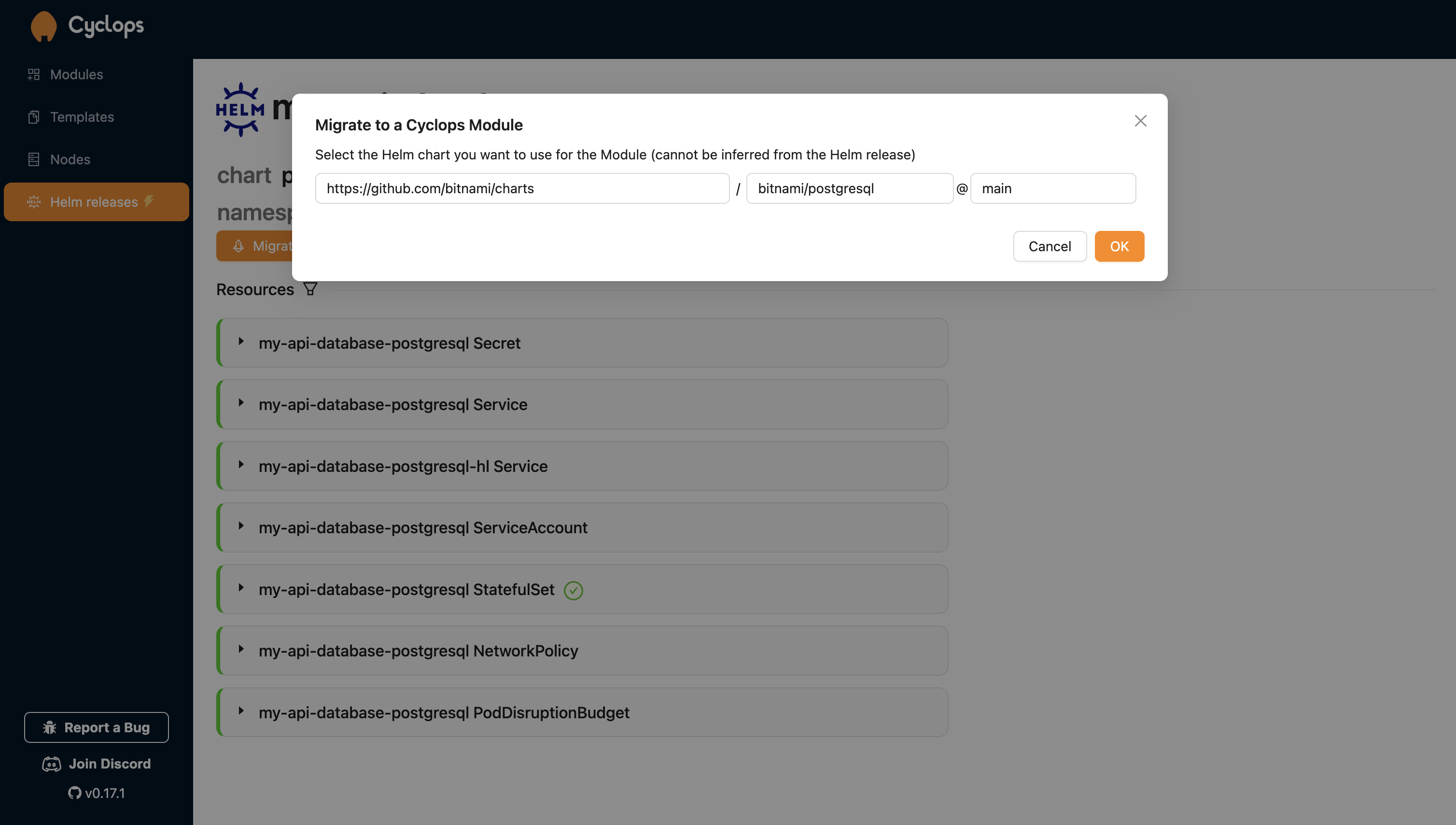Click the Helm logo in page header
The width and height of the screenshot is (1456, 825).
coord(240,109)
